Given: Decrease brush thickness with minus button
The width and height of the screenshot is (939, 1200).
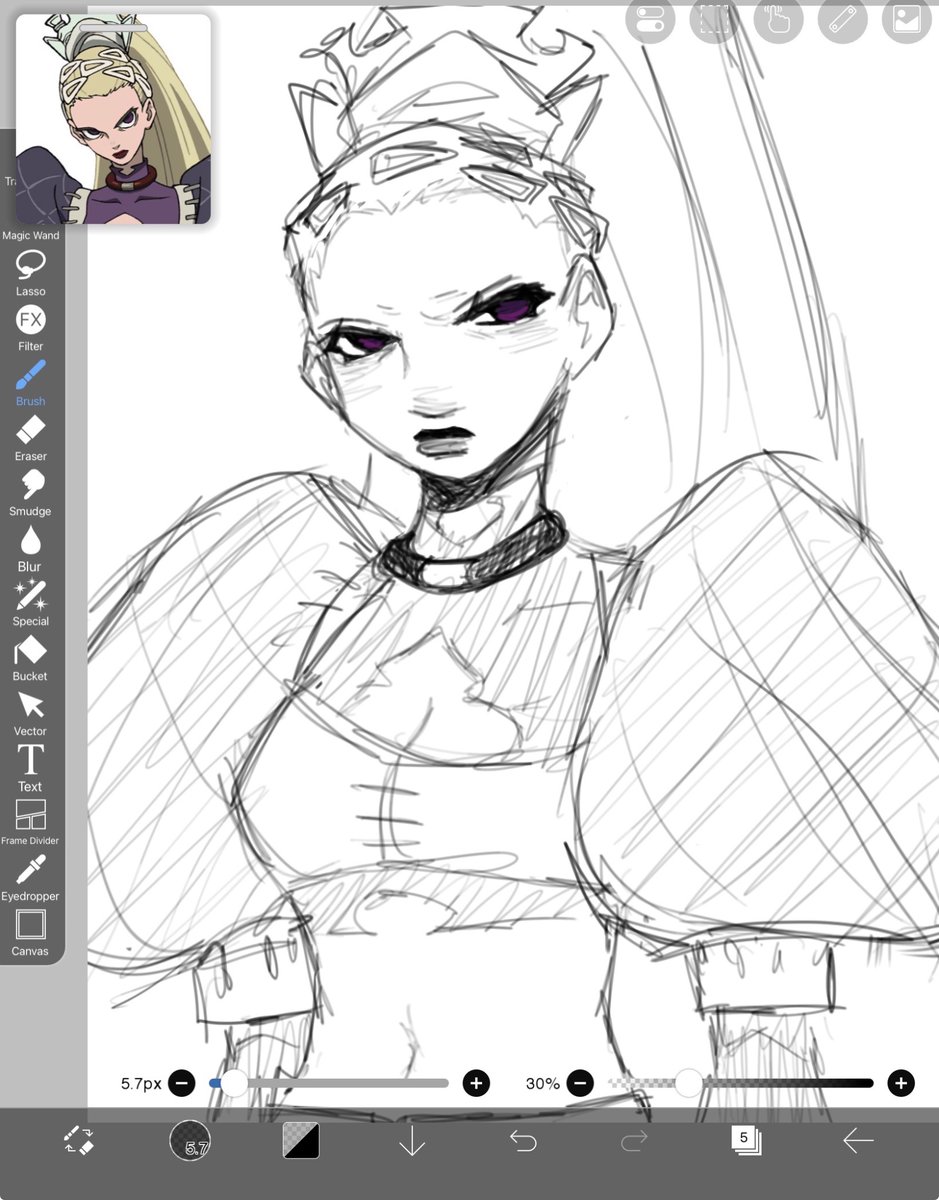Looking at the screenshot, I should [x=182, y=1083].
